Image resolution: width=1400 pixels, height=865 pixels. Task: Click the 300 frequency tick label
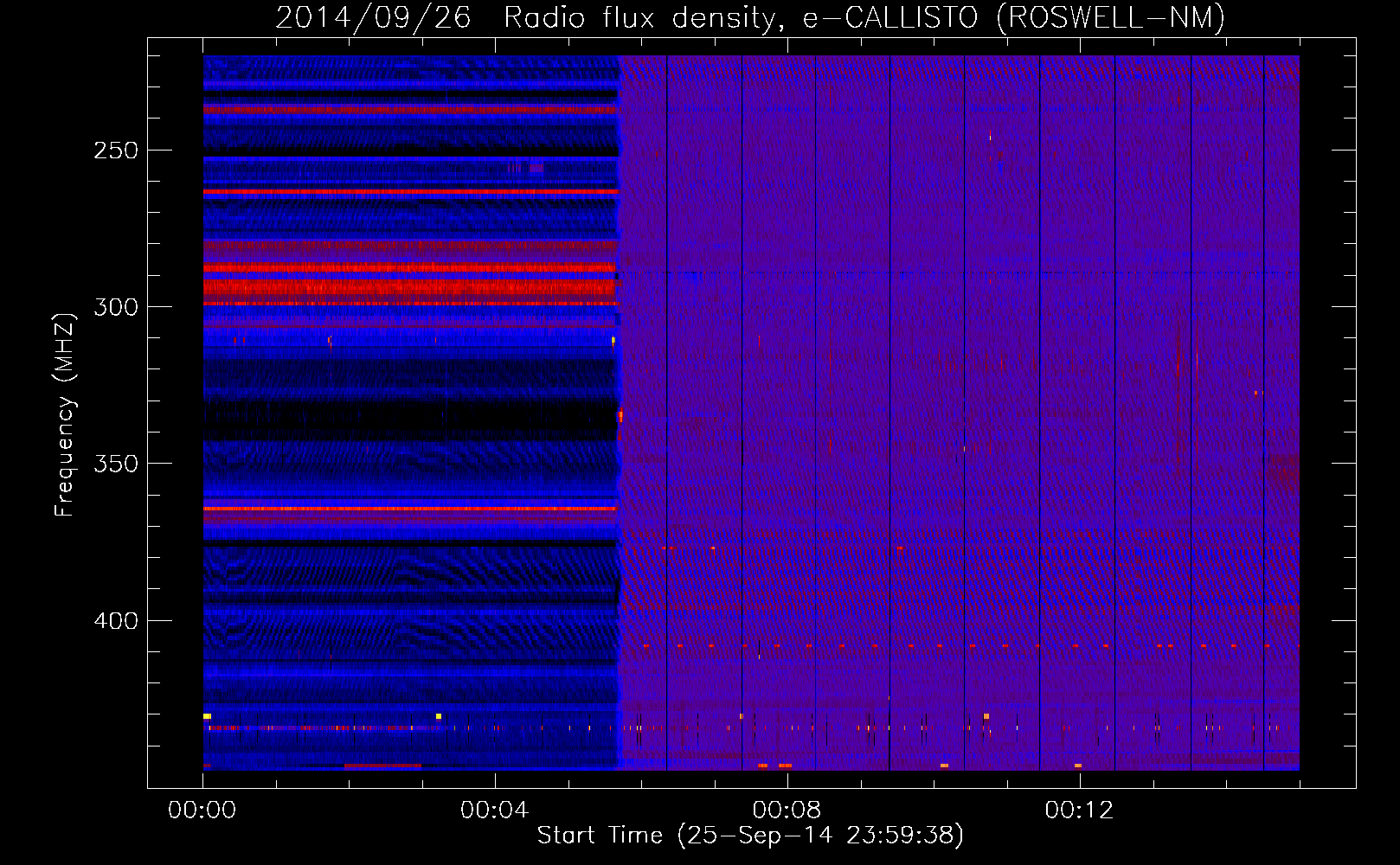(x=116, y=307)
